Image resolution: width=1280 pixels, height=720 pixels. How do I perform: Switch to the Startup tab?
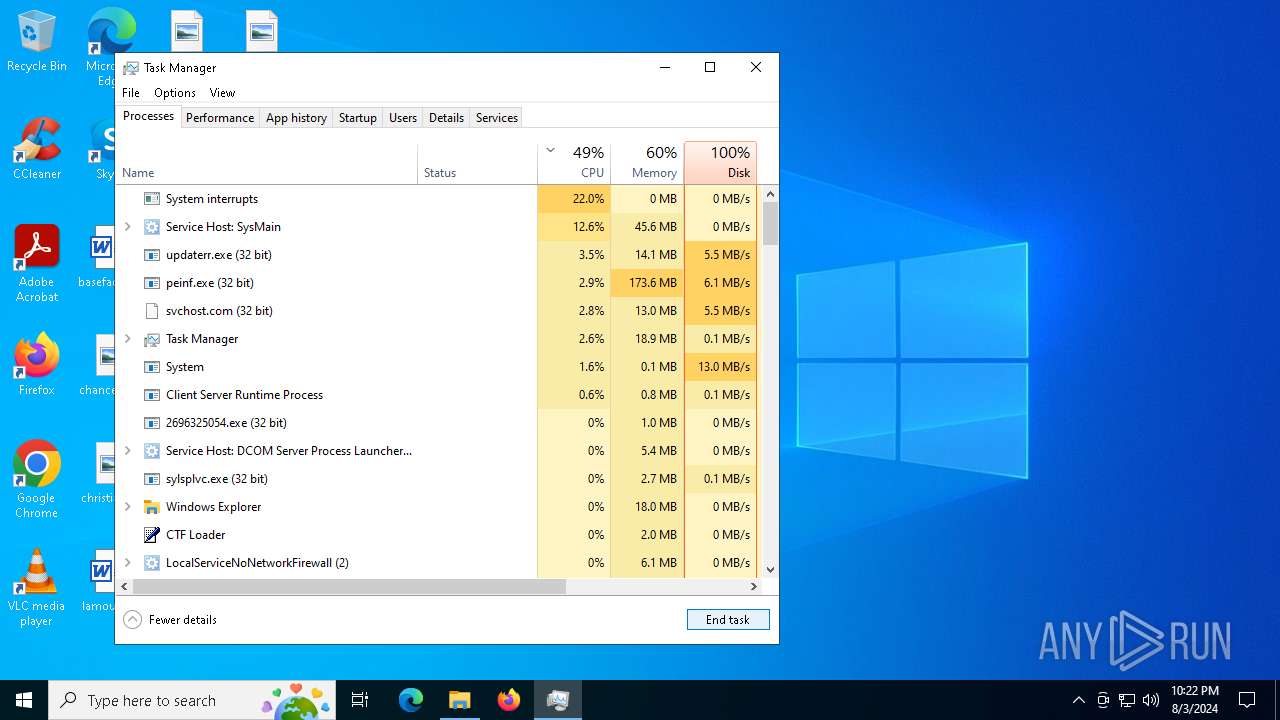click(x=358, y=118)
